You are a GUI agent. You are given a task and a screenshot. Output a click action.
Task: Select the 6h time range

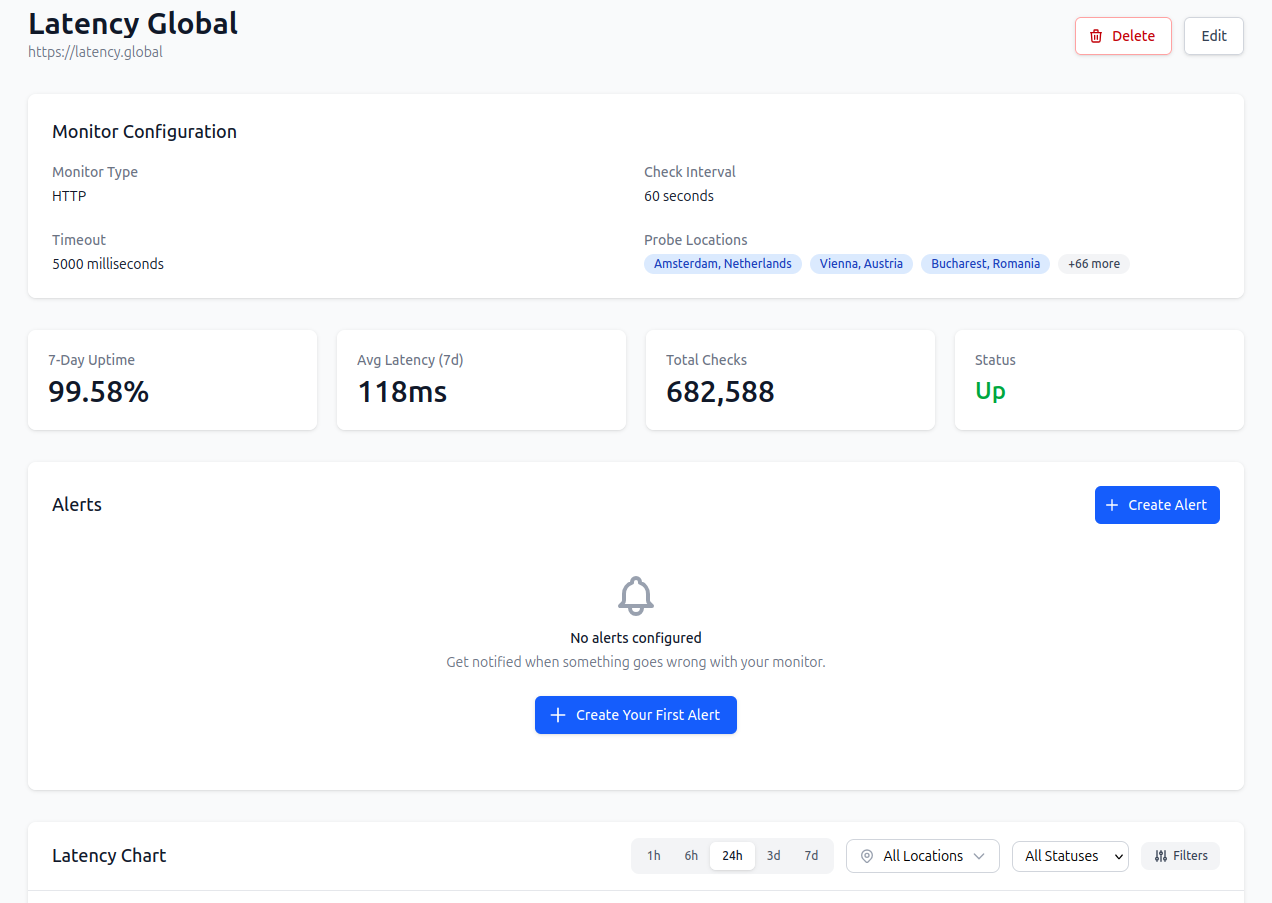691,856
